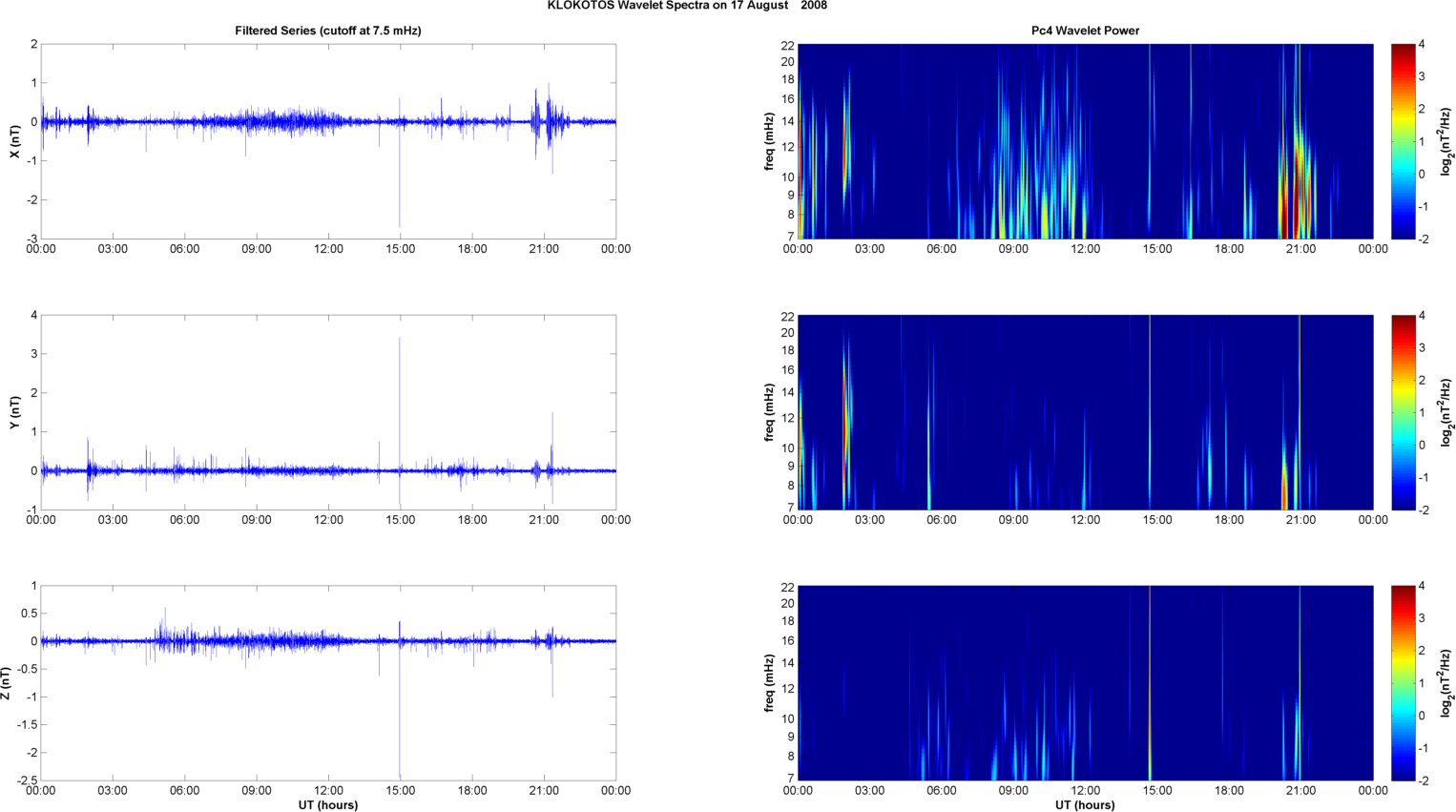This screenshot has height=812, width=1456.
Task: Click the downward 15:00 spike in X series
Action: (x=400, y=191)
